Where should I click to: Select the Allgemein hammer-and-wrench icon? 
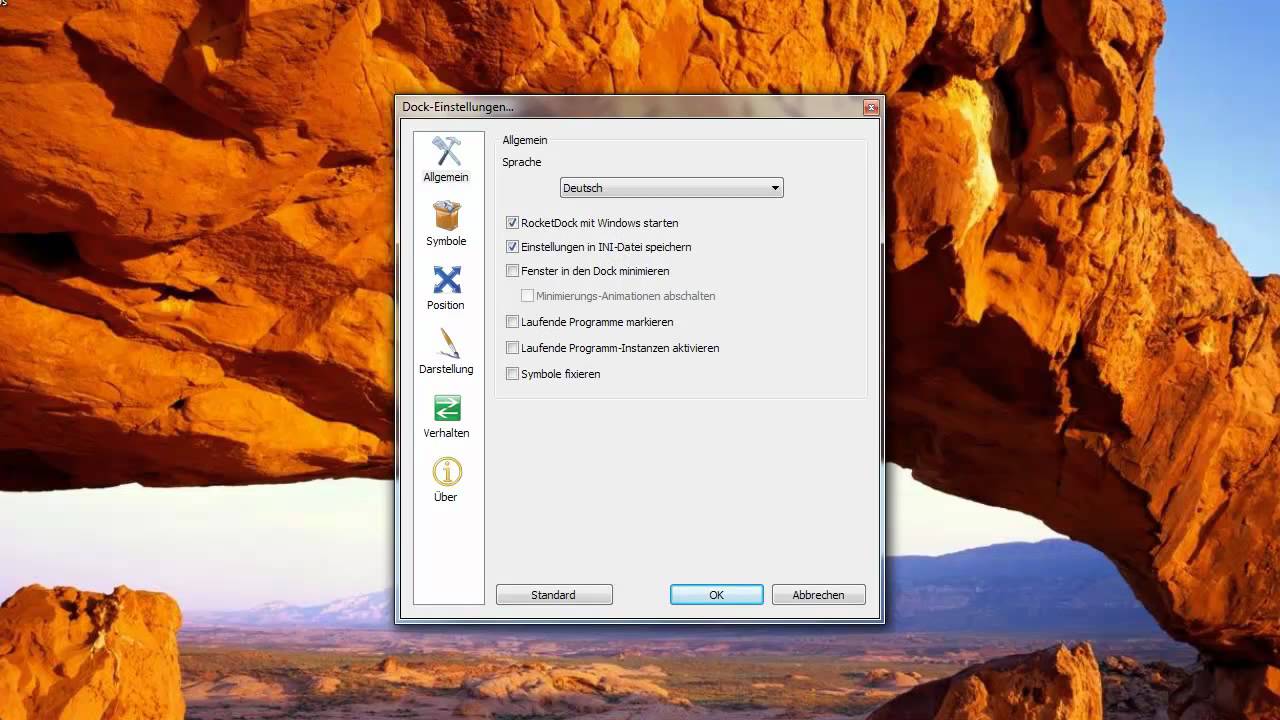[446, 152]
